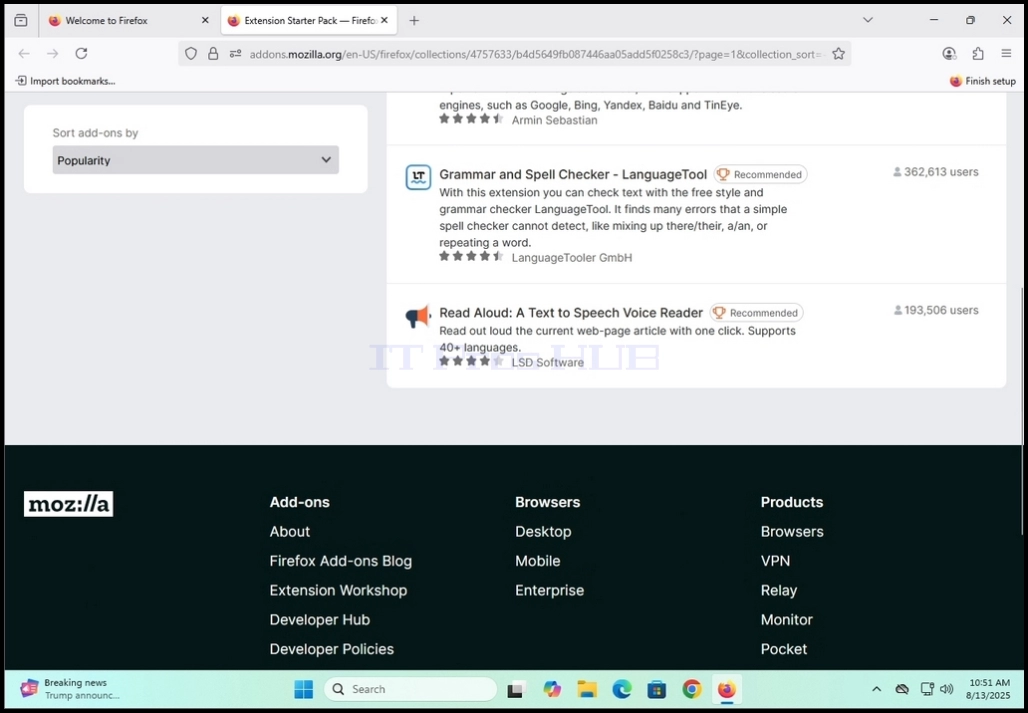Viewport: 1028px width, 713px height.
Task: Click the '193,506 users' count
Action: 936,310
